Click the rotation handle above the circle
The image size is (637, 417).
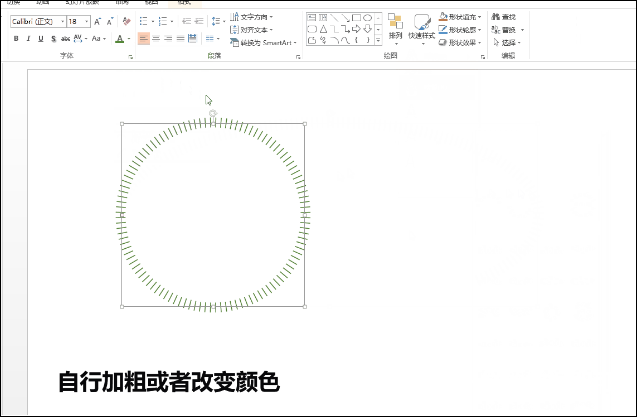(213, 113)
